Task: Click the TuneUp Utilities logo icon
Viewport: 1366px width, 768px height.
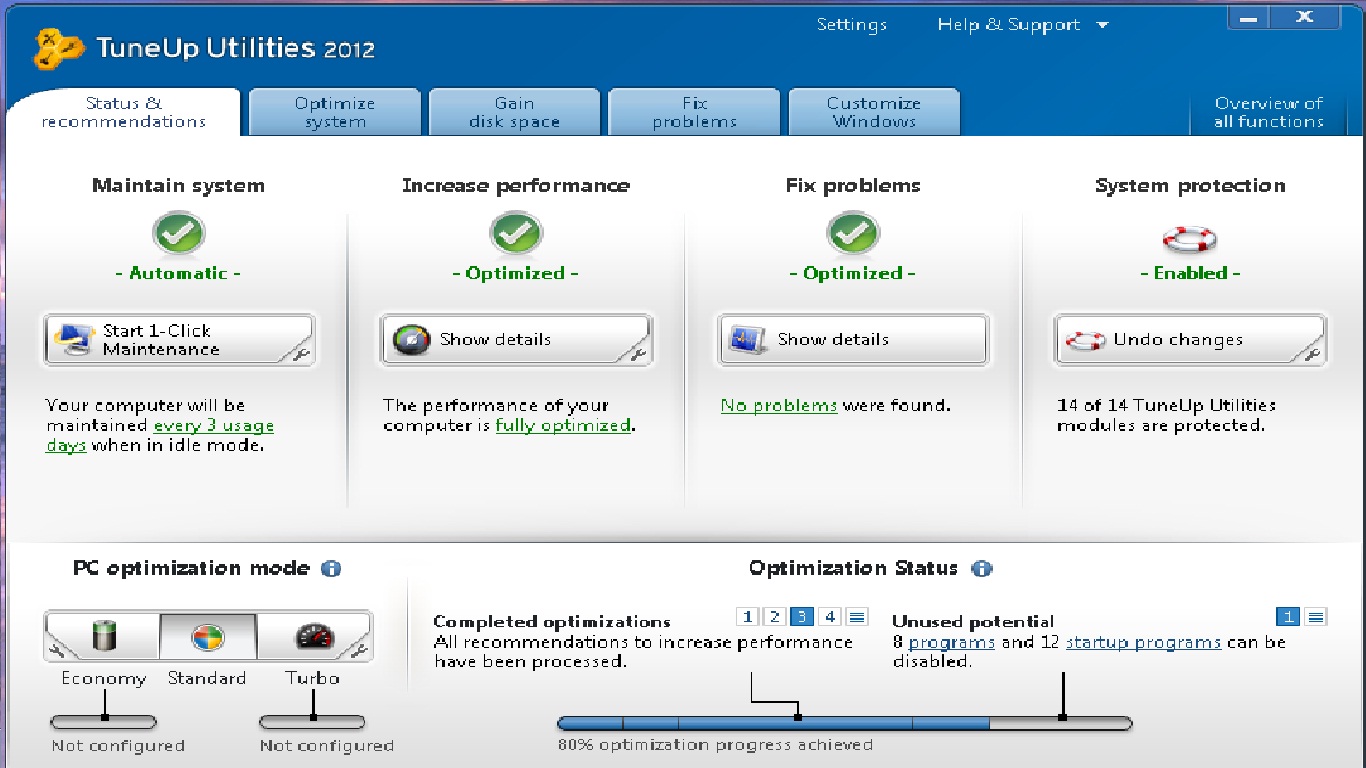Action: pyautogui.click(x=59, y=48)
